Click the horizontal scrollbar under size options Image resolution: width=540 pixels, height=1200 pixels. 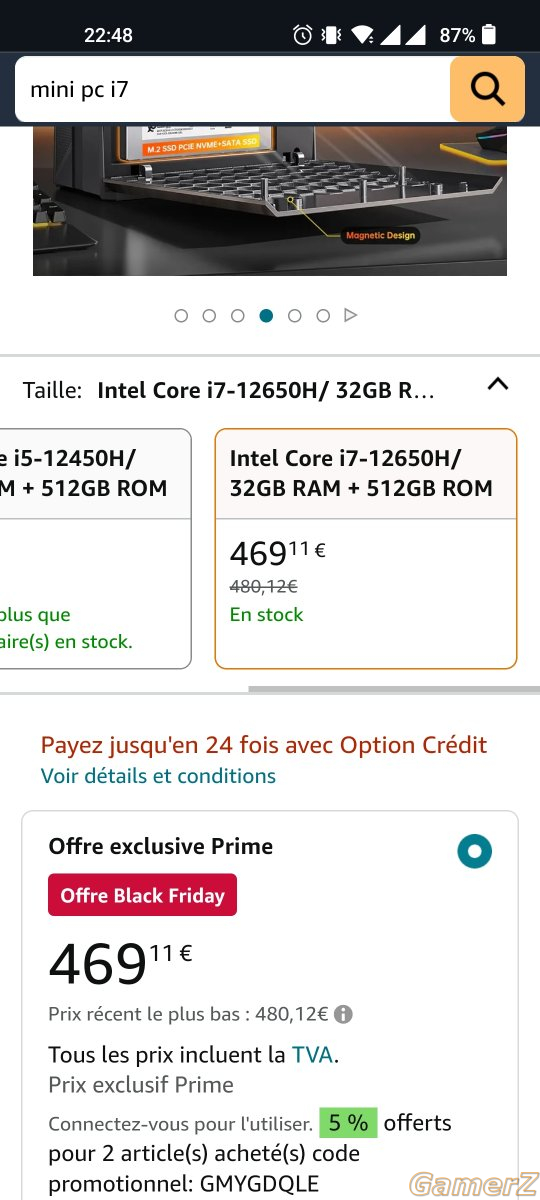pyautogui.click(x=394, y=689)
